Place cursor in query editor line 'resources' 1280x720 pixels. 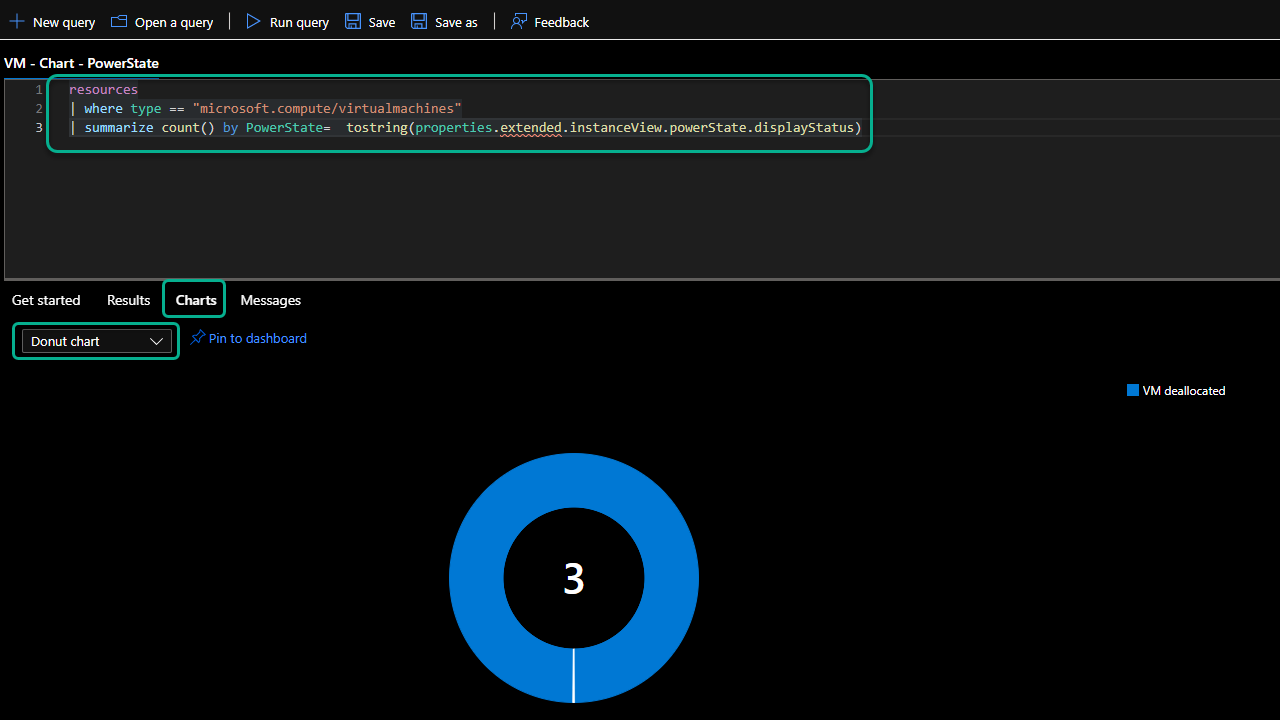[x=103, y=89]
